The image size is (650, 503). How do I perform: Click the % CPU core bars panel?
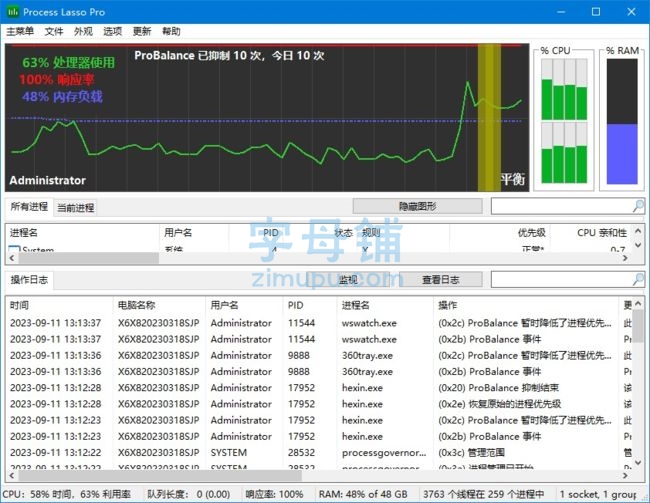tap(564, 121)
